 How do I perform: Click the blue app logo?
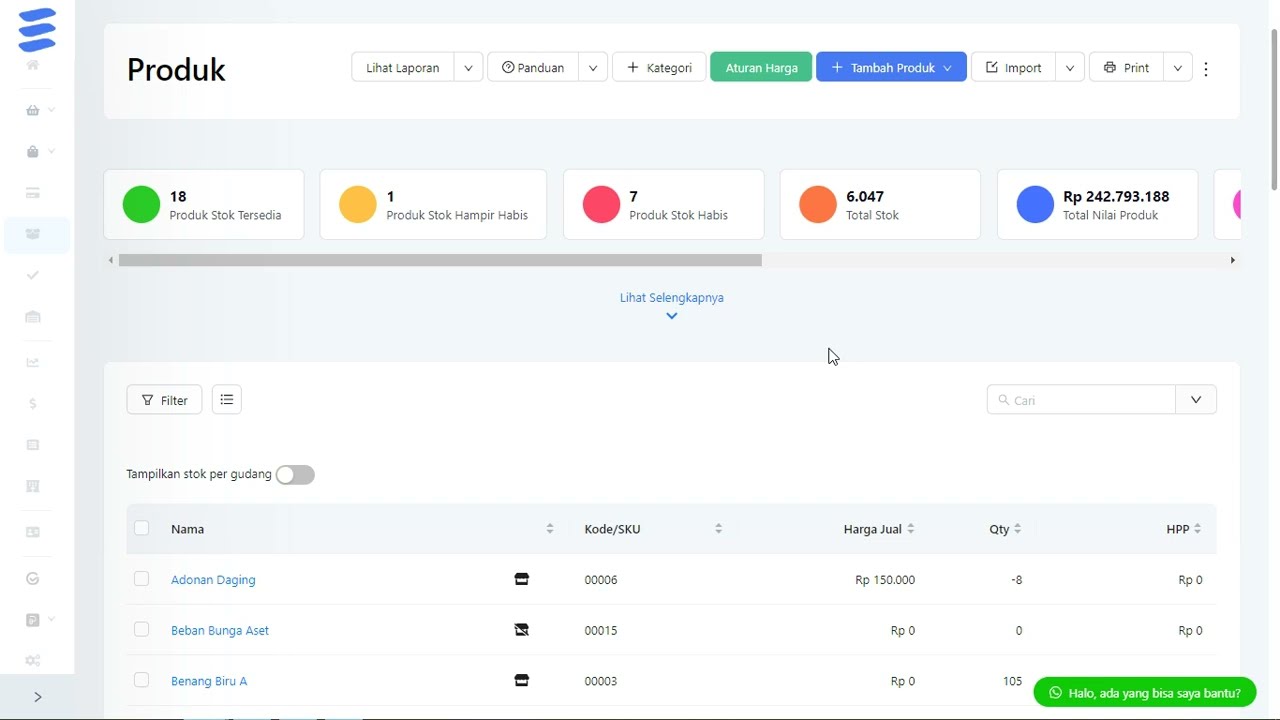37,30
